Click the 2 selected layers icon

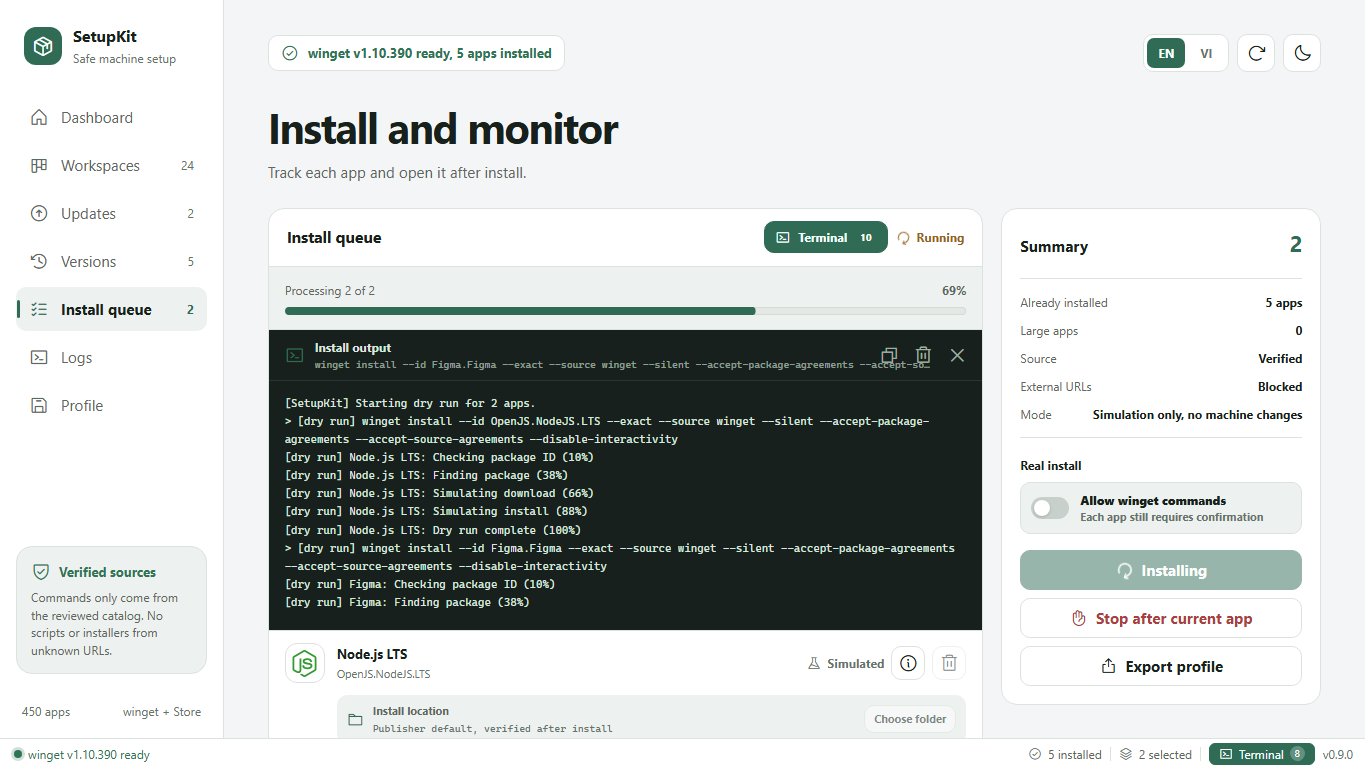1126,755
